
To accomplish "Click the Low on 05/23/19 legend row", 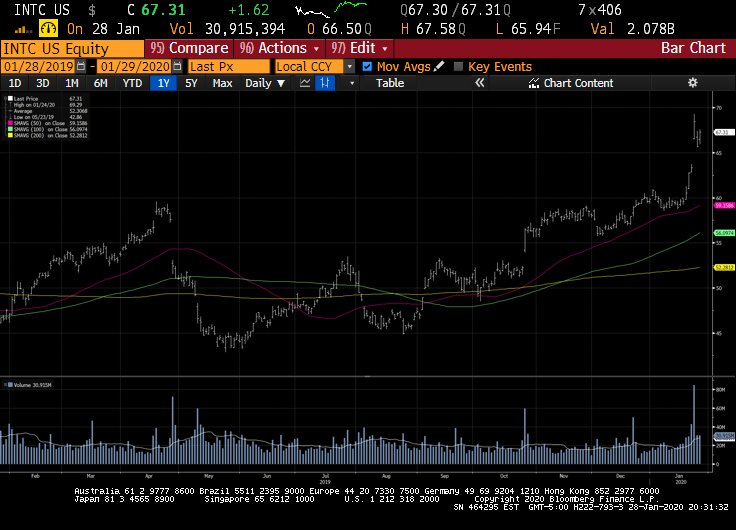I will click(46, 117).
